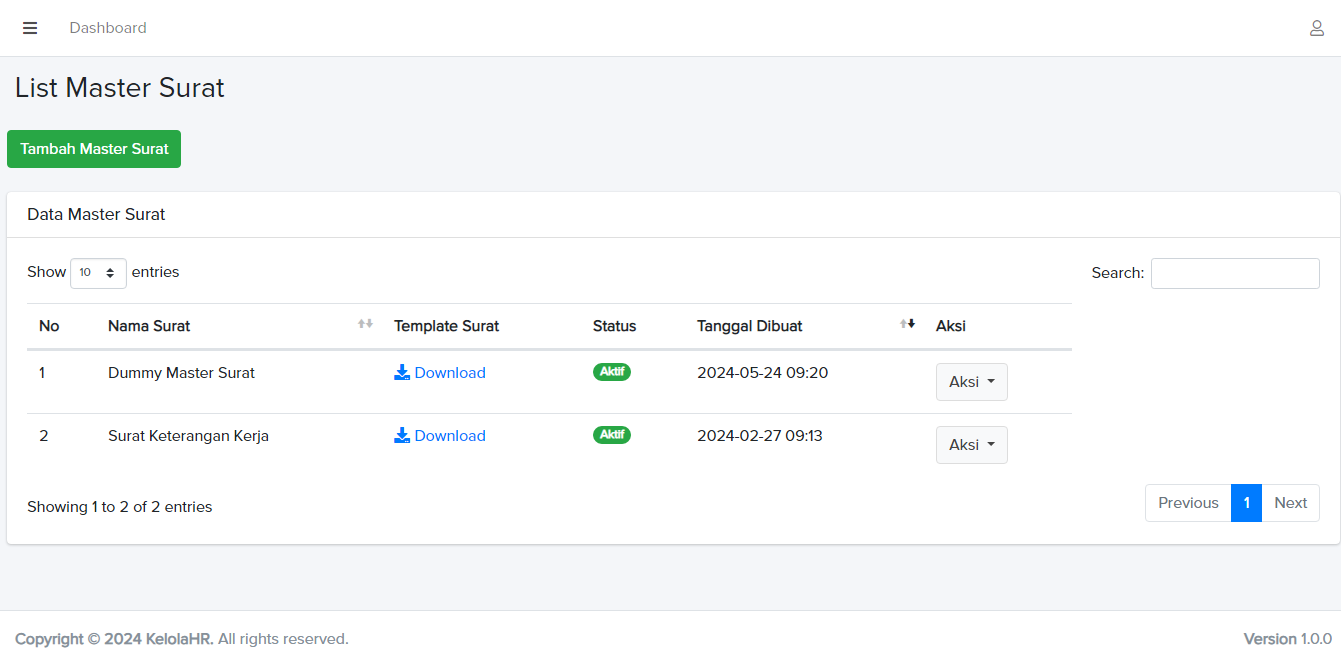Open Aksi dropdown for Surat Keterangan Kerja
The width and height of the screenshot is (1341, 667).
tap(971, 445)
